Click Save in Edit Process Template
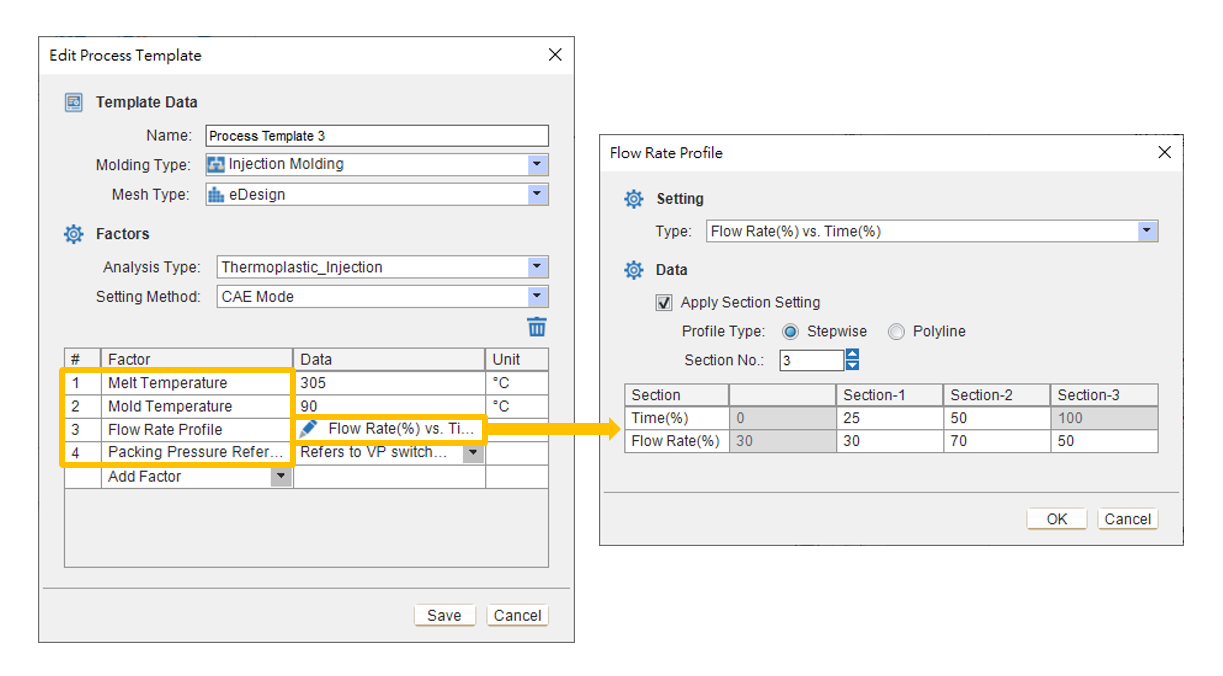The image size is (1223, 676). (x=444, y=615)
